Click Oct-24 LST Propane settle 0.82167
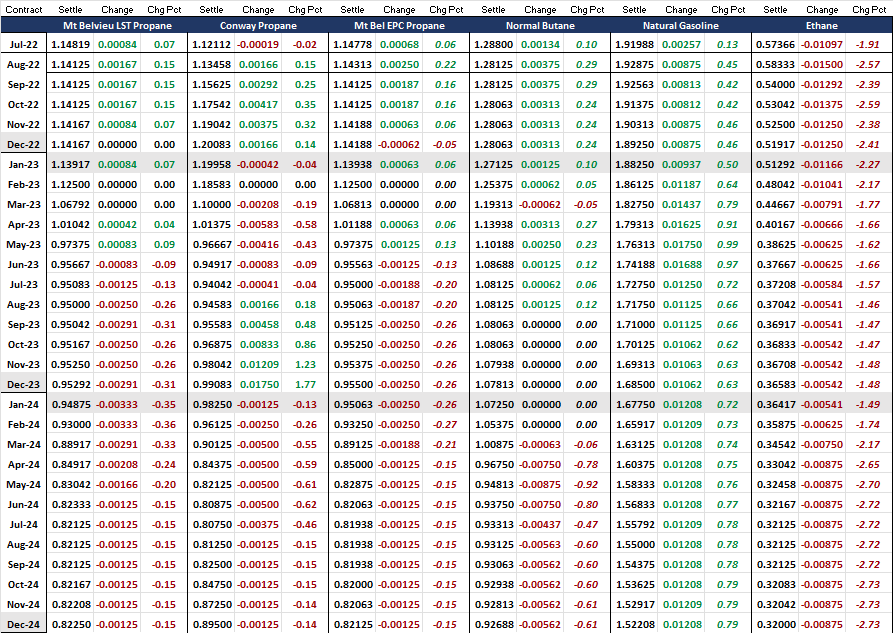 point(70,585)
